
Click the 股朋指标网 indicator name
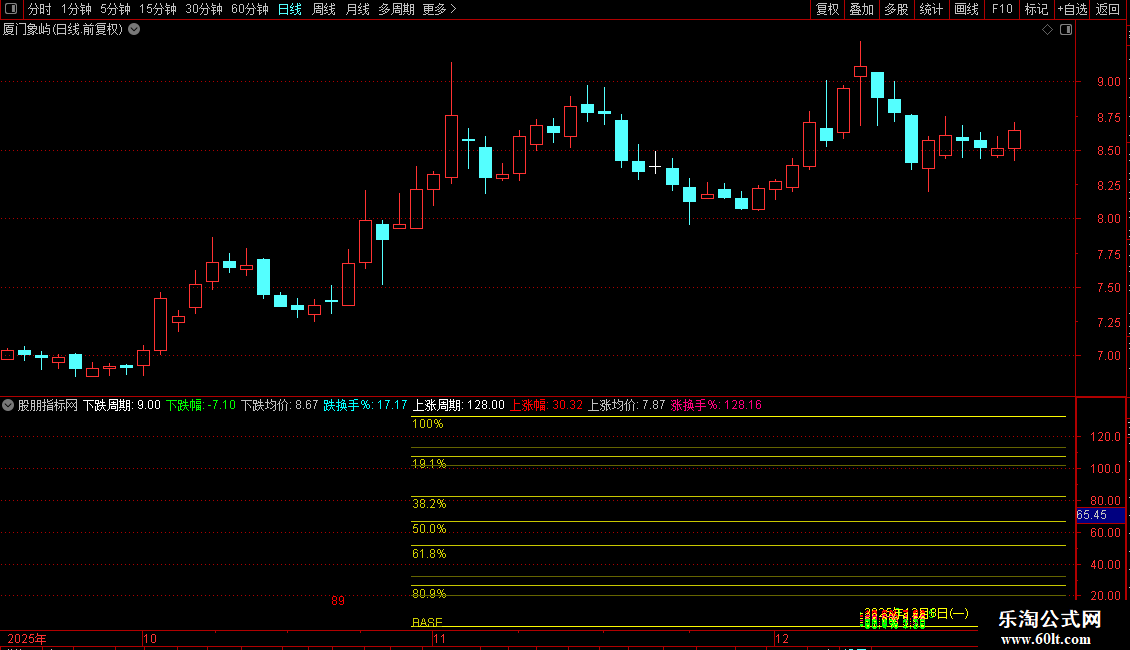[48, 405]
